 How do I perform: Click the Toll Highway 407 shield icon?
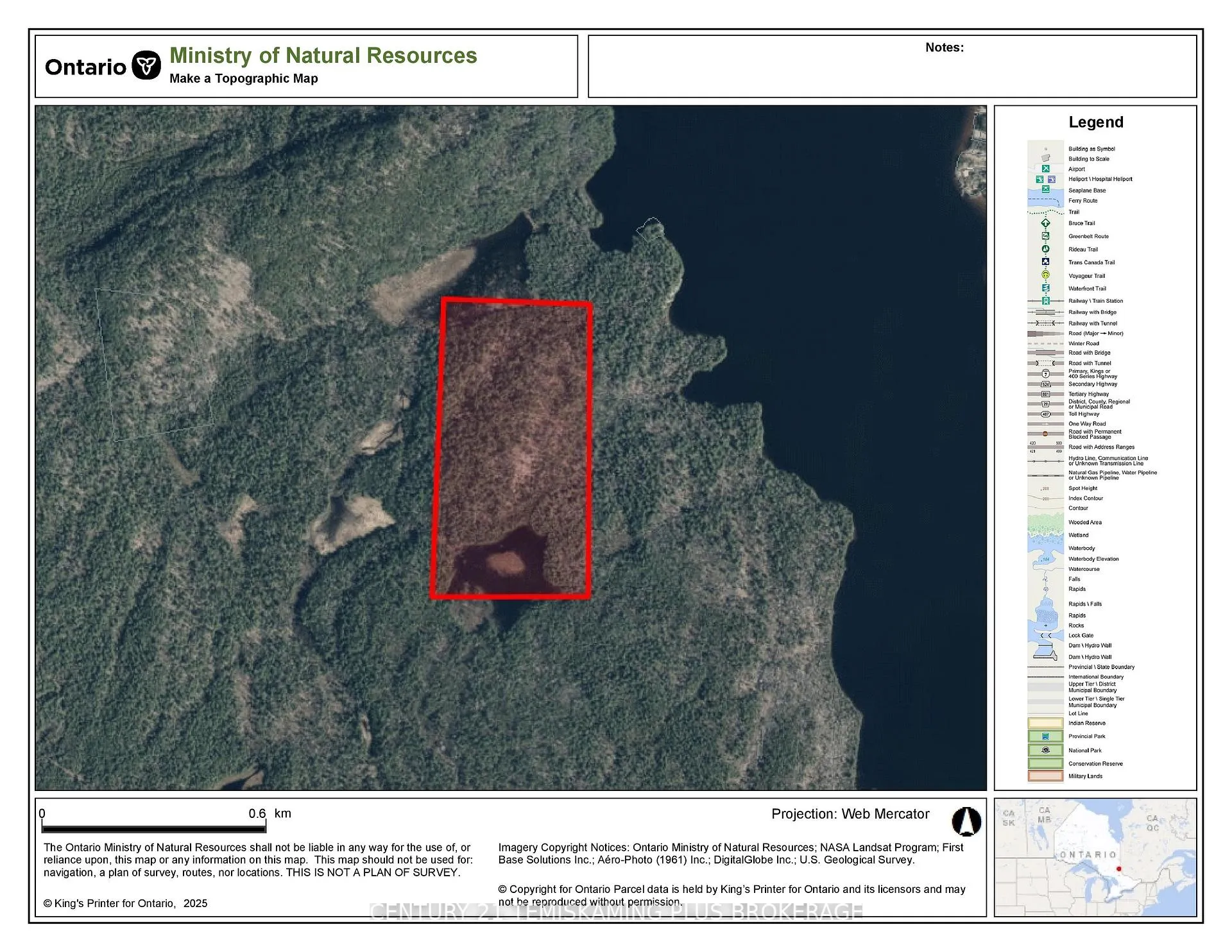tap(1045, 414)
